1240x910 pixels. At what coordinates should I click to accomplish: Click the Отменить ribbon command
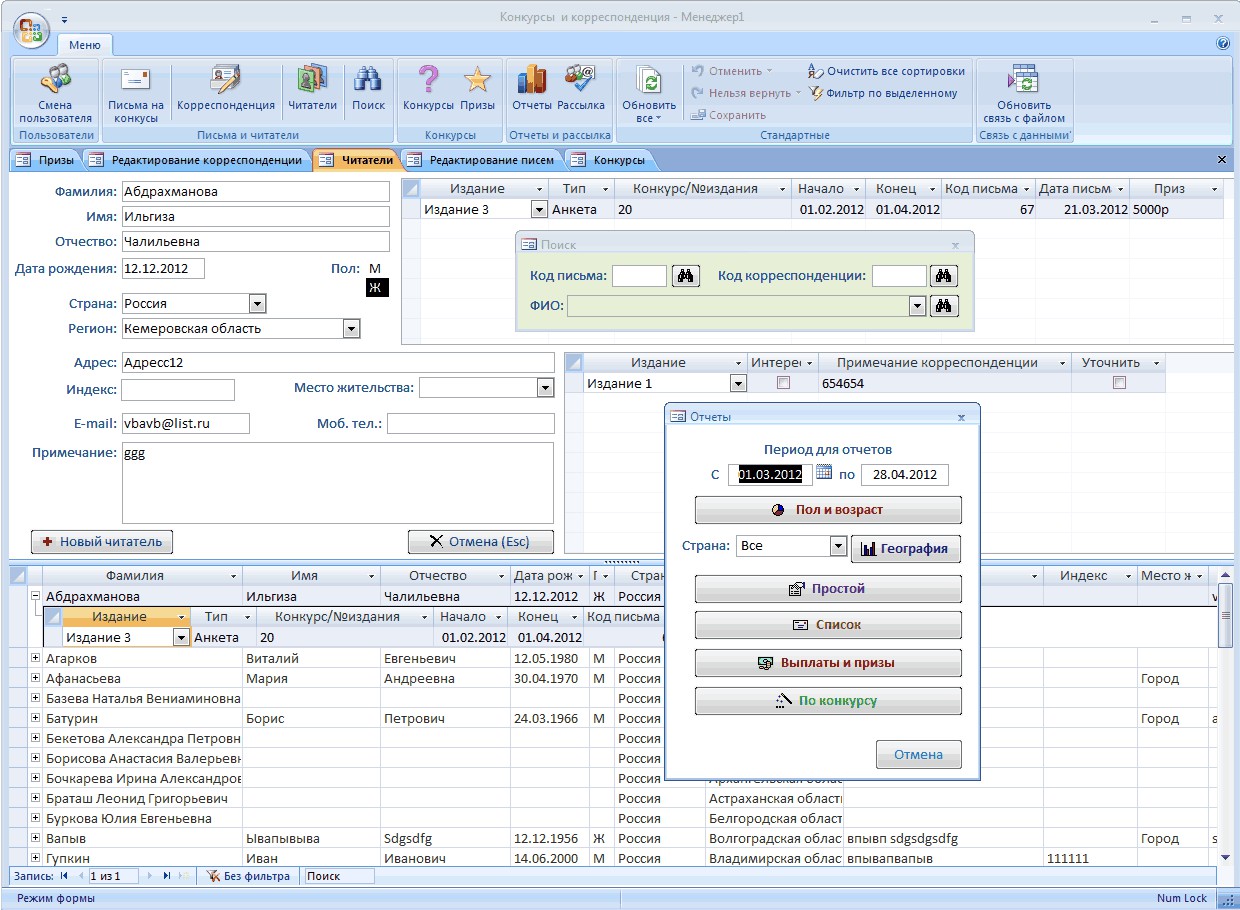[x=730, y=71]
